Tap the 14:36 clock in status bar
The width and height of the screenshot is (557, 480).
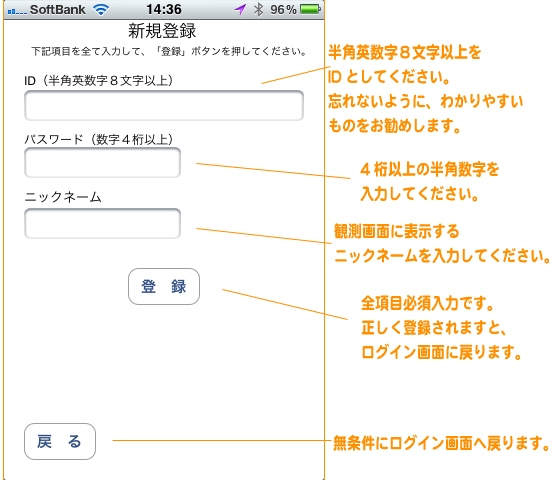click(164, 9)
